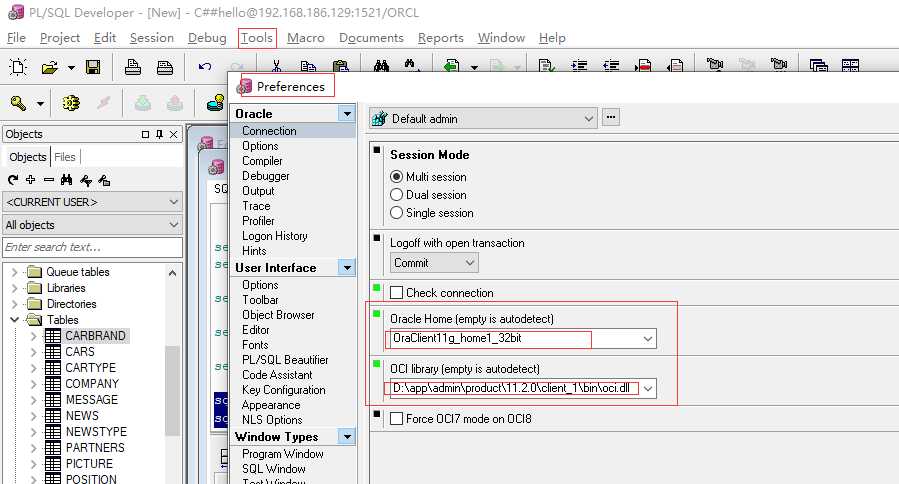Click the Open folder toolbar icon

click(50, 68)
